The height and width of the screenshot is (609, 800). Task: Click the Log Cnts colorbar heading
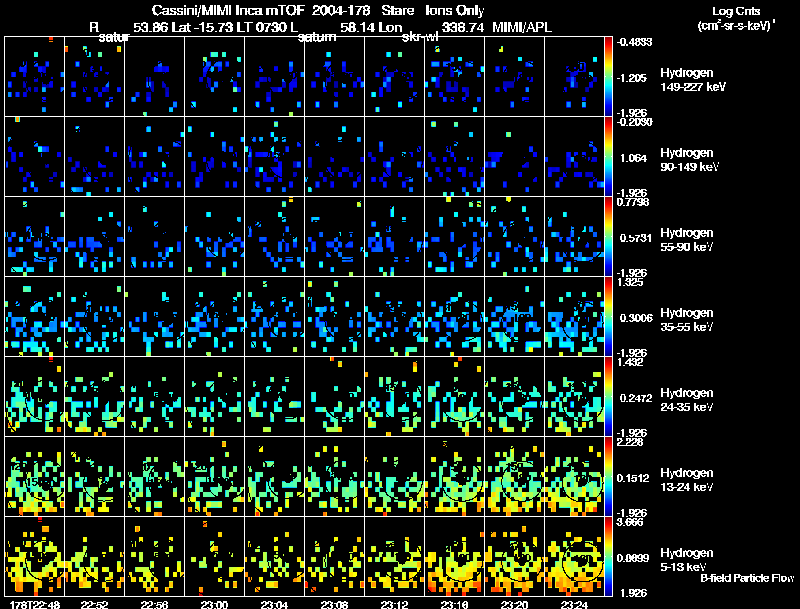point(736,11)
